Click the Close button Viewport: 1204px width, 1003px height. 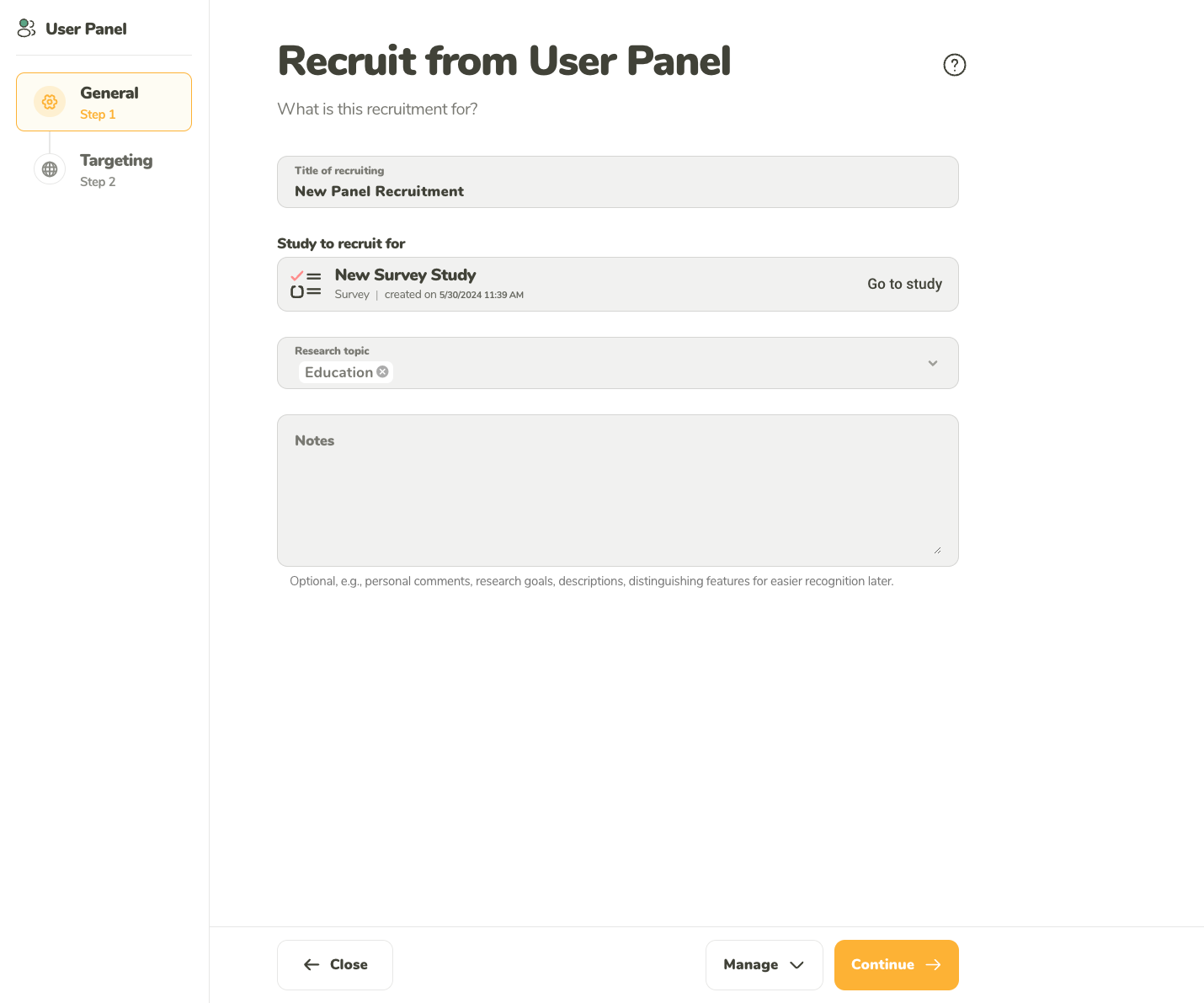click(334, 965)
